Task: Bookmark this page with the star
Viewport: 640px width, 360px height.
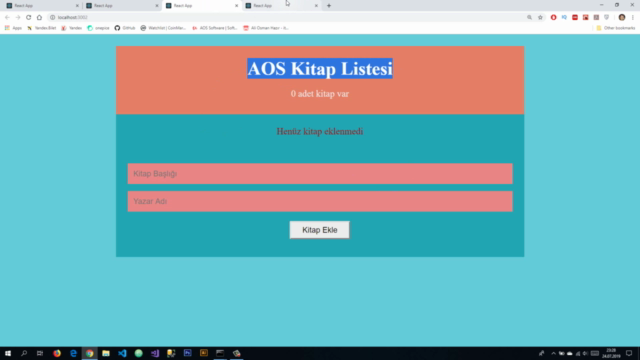Action: (x=540, y=17)
